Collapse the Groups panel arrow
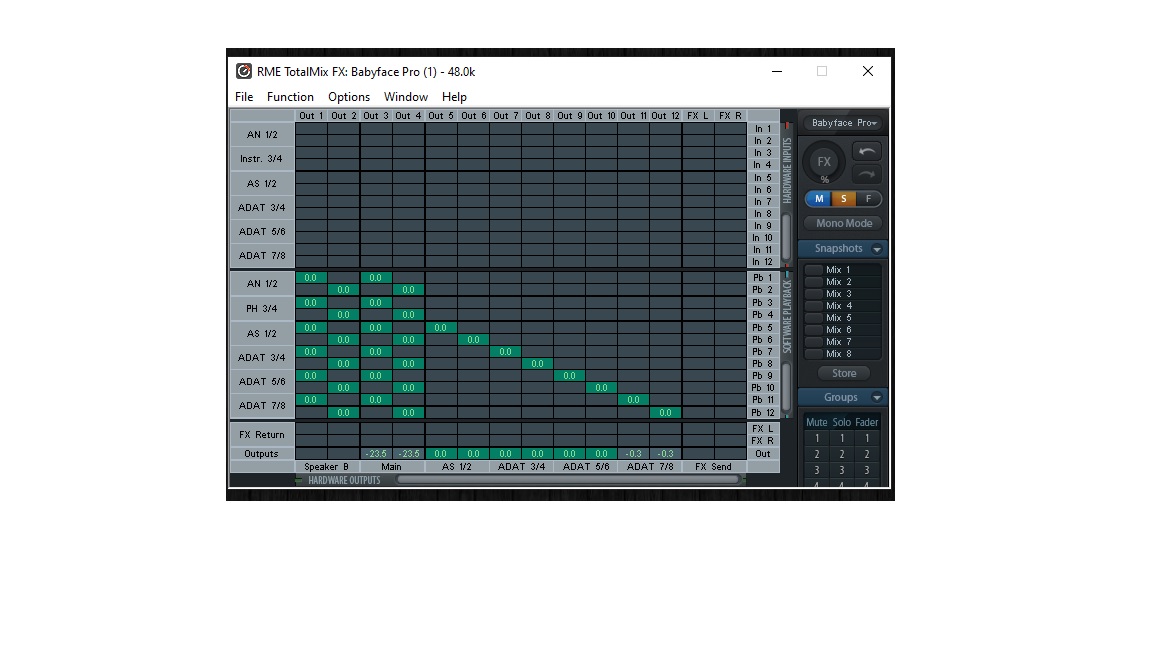The height and width of the screenshot is (648, 1152). tap(876, 397)
